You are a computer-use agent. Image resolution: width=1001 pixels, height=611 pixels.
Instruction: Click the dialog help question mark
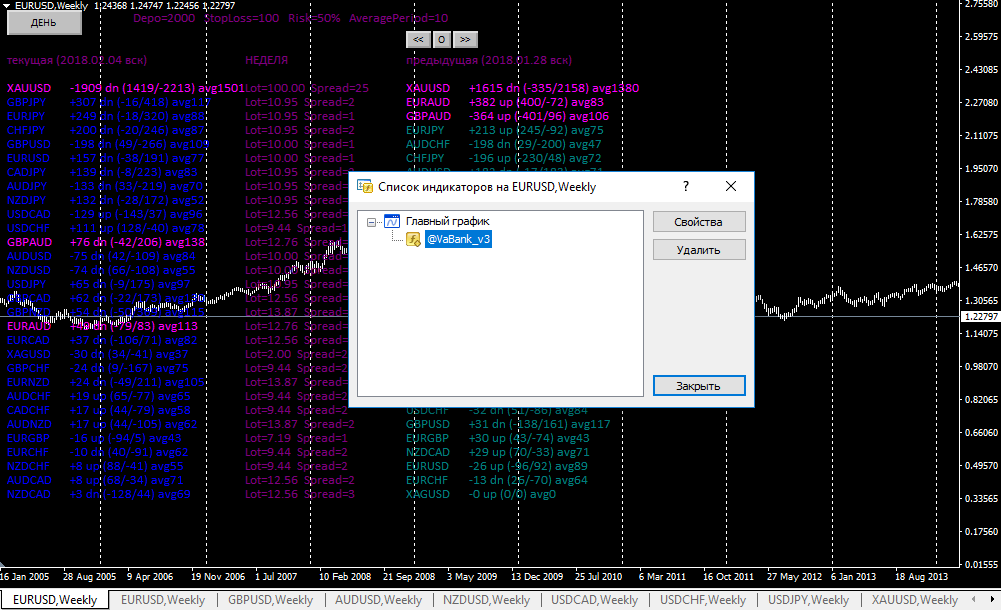point(686,186)
